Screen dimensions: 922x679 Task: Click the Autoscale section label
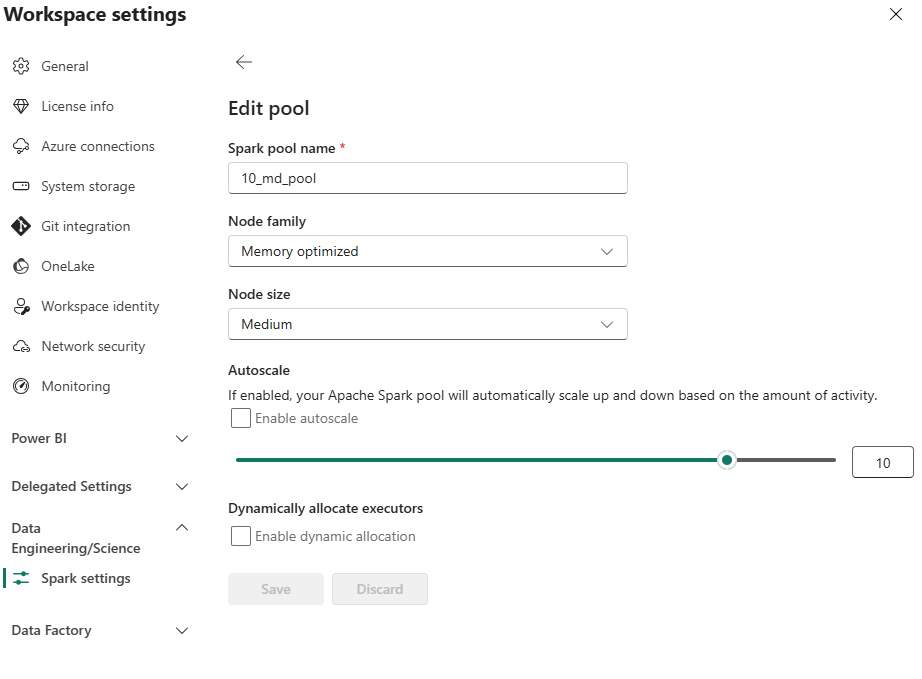click(x=259, y=370)
